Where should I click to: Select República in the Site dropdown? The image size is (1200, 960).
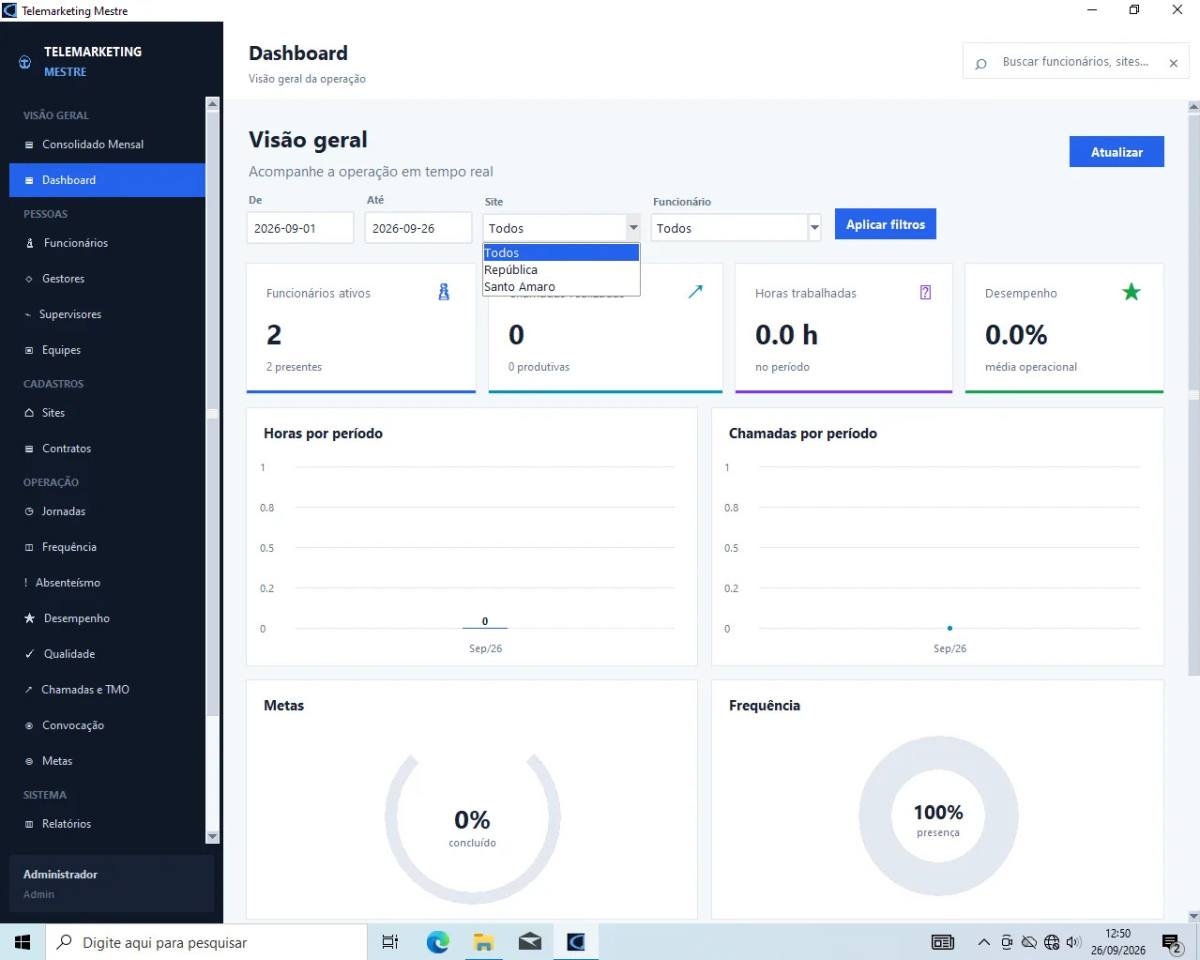point(561,270)
